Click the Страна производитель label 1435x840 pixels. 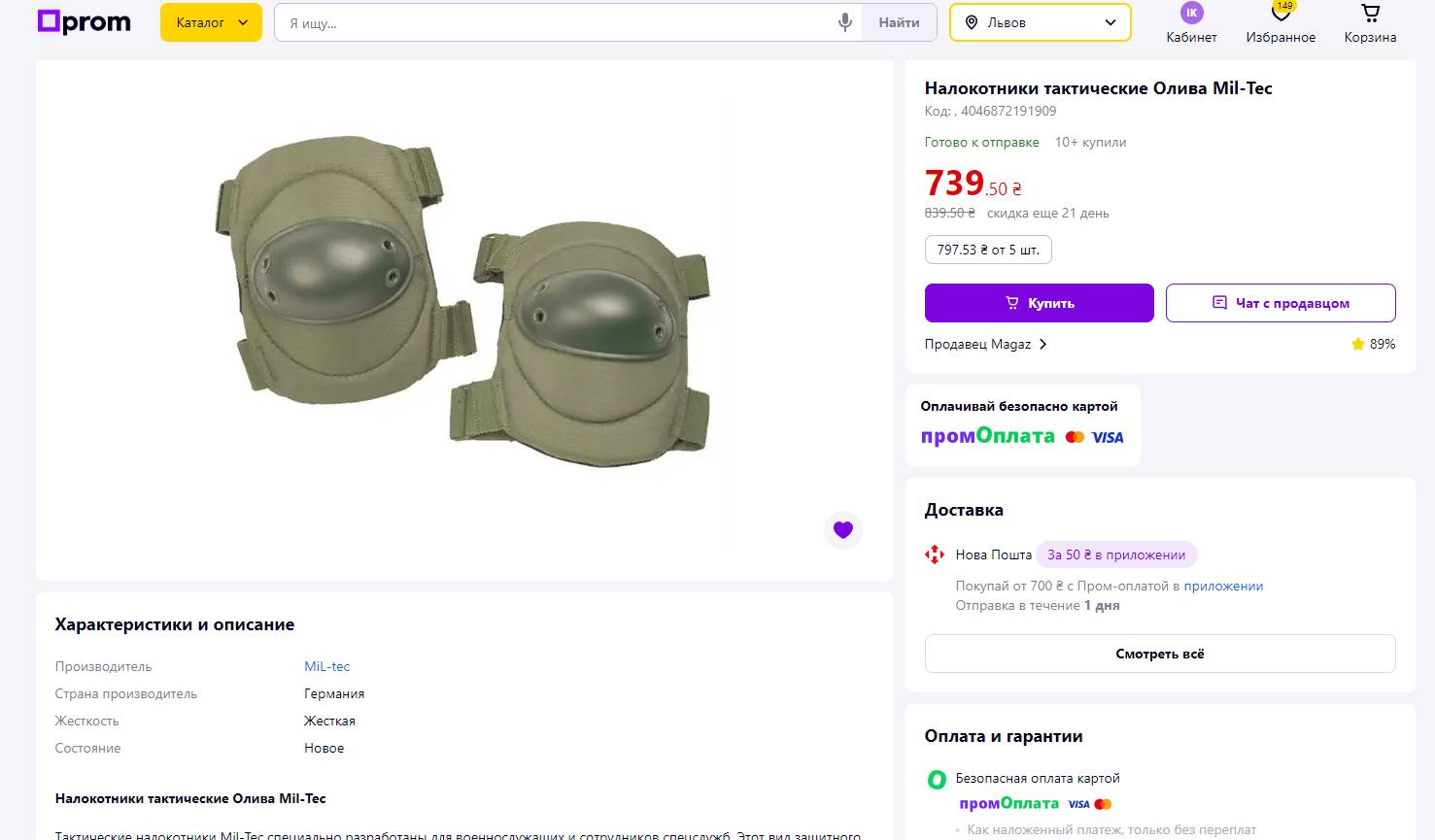[125, 693]
